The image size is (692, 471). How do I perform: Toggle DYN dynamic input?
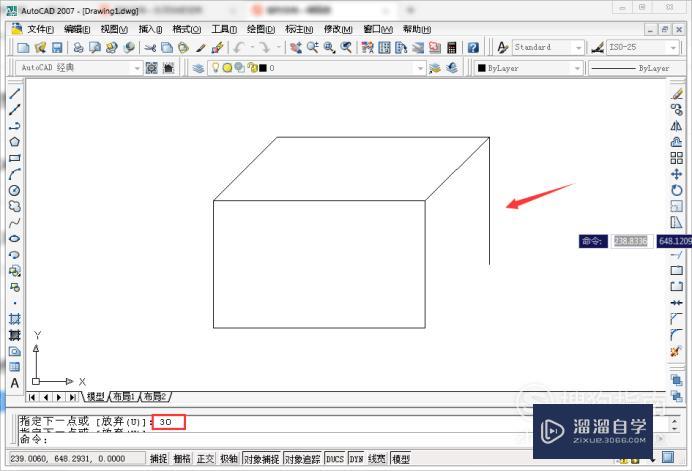[x=357, y=459]
